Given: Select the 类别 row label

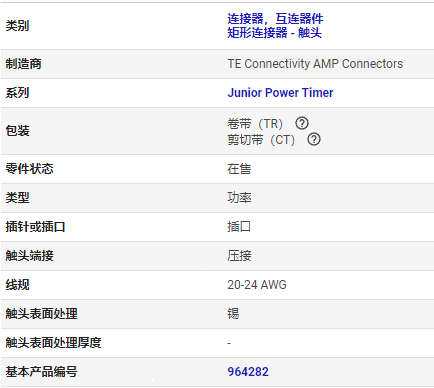Looking at the screenshot, I should (x=17, y=26).
